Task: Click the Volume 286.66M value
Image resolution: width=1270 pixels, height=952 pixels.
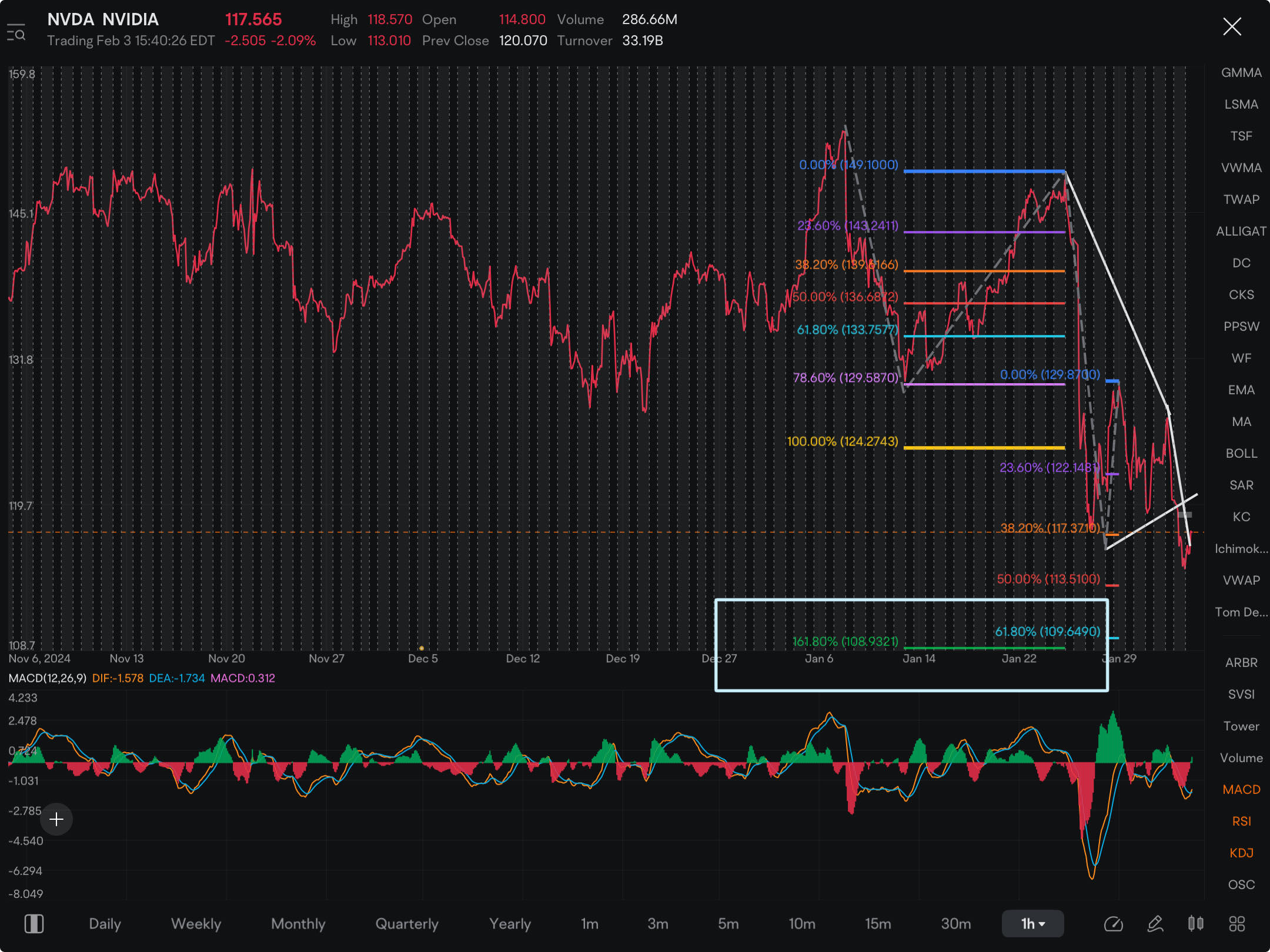Action: pos(650,19)
